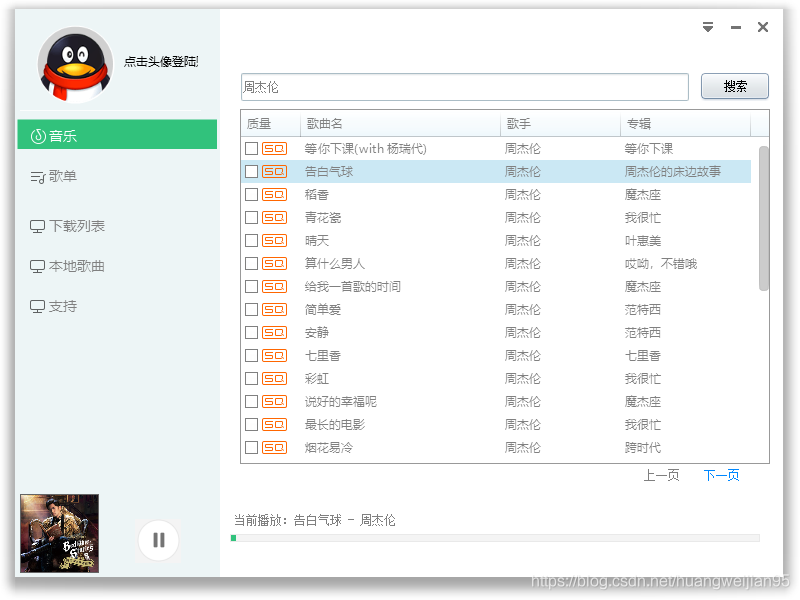Click the SQ quality badge for 算什么男人
Viewport: 800px width, 600px height.
pyautogui.click(x=274, y=263)
